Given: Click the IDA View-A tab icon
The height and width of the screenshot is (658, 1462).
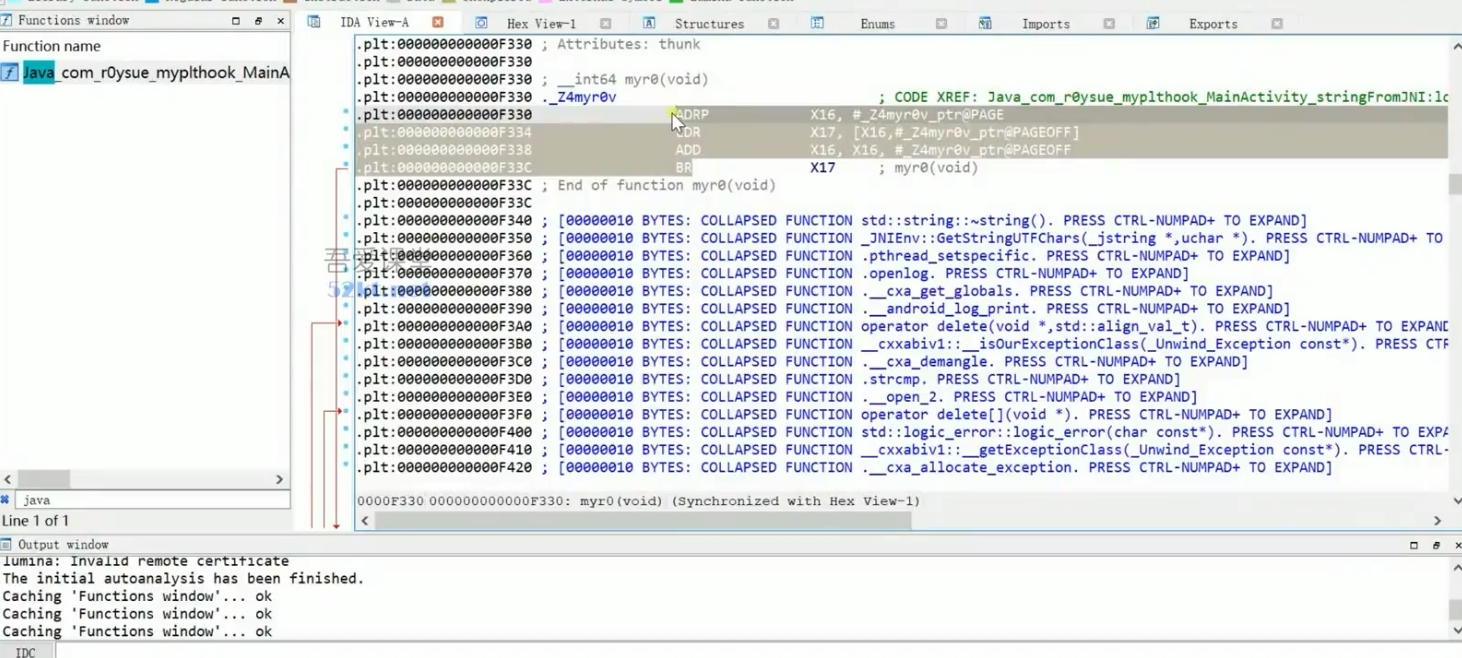Looking at the screenshot, I should coord(314,22).
